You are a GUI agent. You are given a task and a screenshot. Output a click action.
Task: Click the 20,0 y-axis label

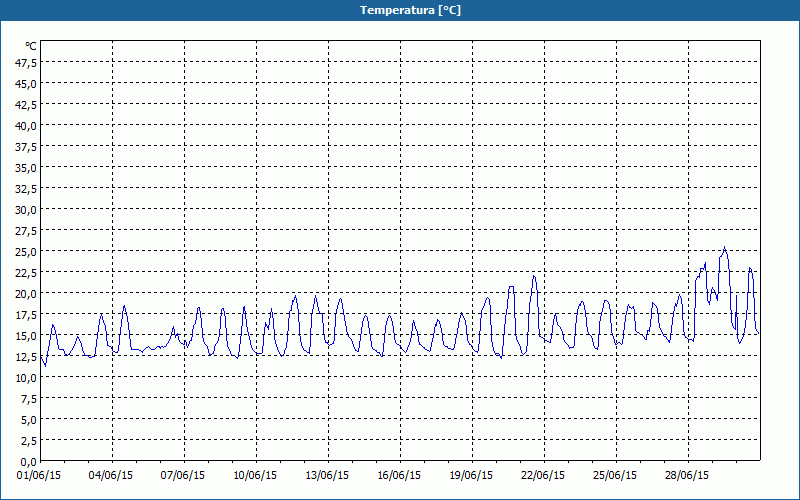click(x=26, y=294)
